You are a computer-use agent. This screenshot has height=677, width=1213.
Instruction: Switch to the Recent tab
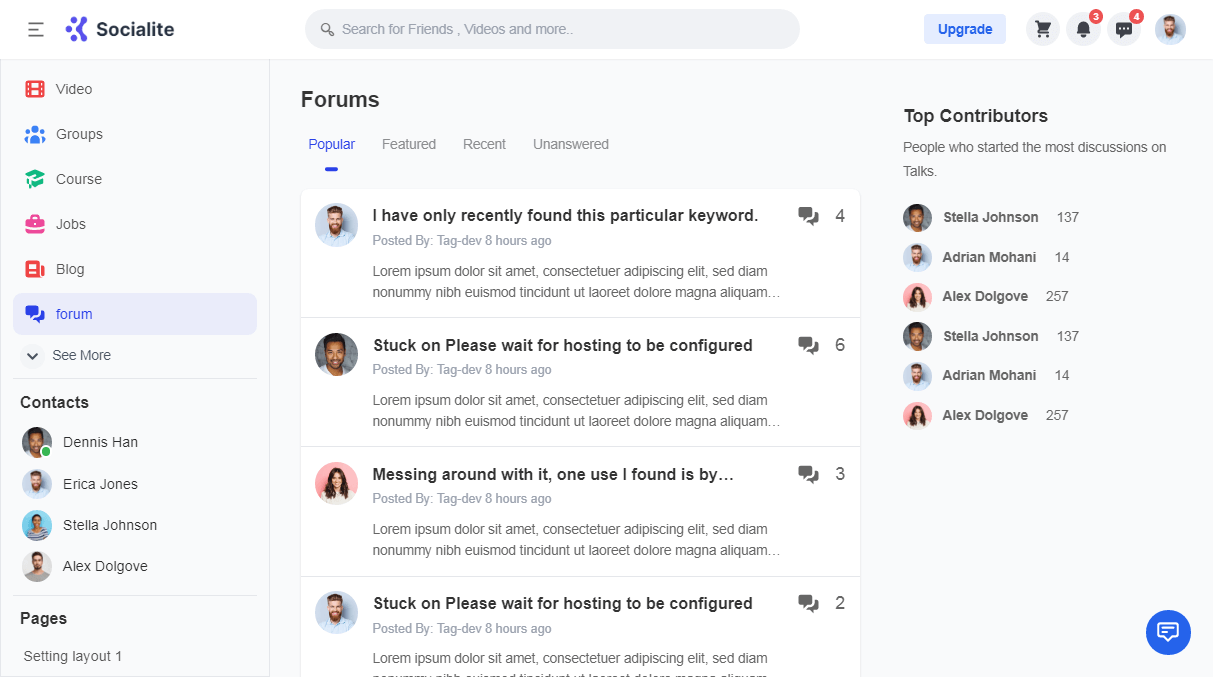point(484,144)
